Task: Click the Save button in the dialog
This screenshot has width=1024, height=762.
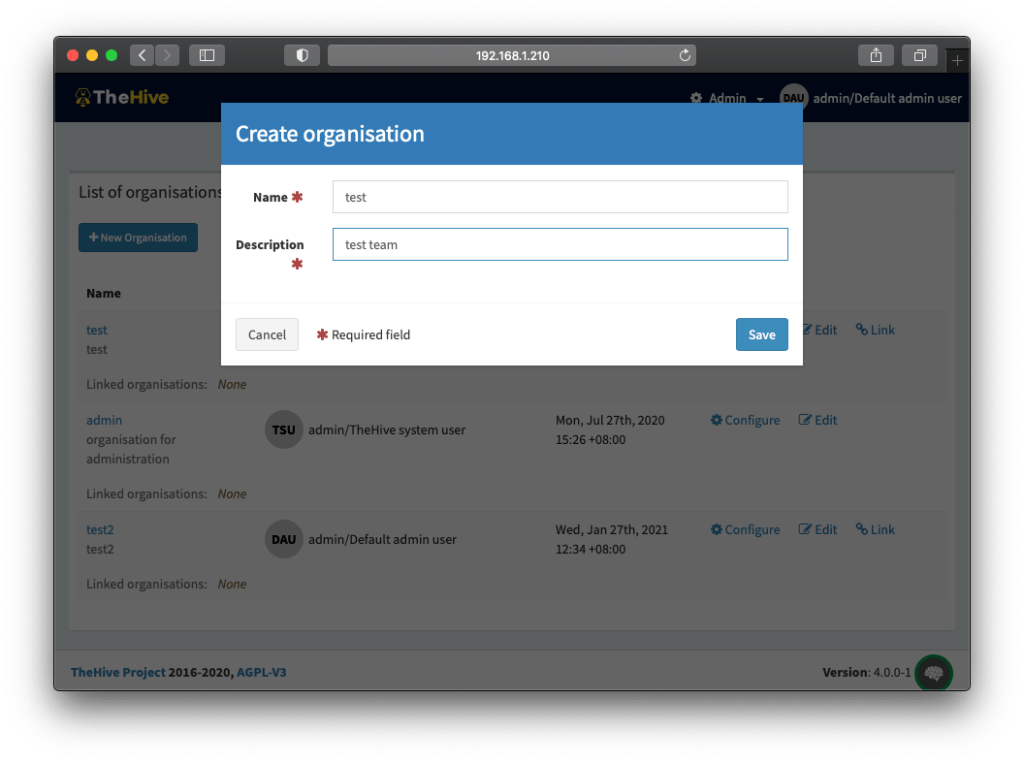Action: [x=761, y=335]
